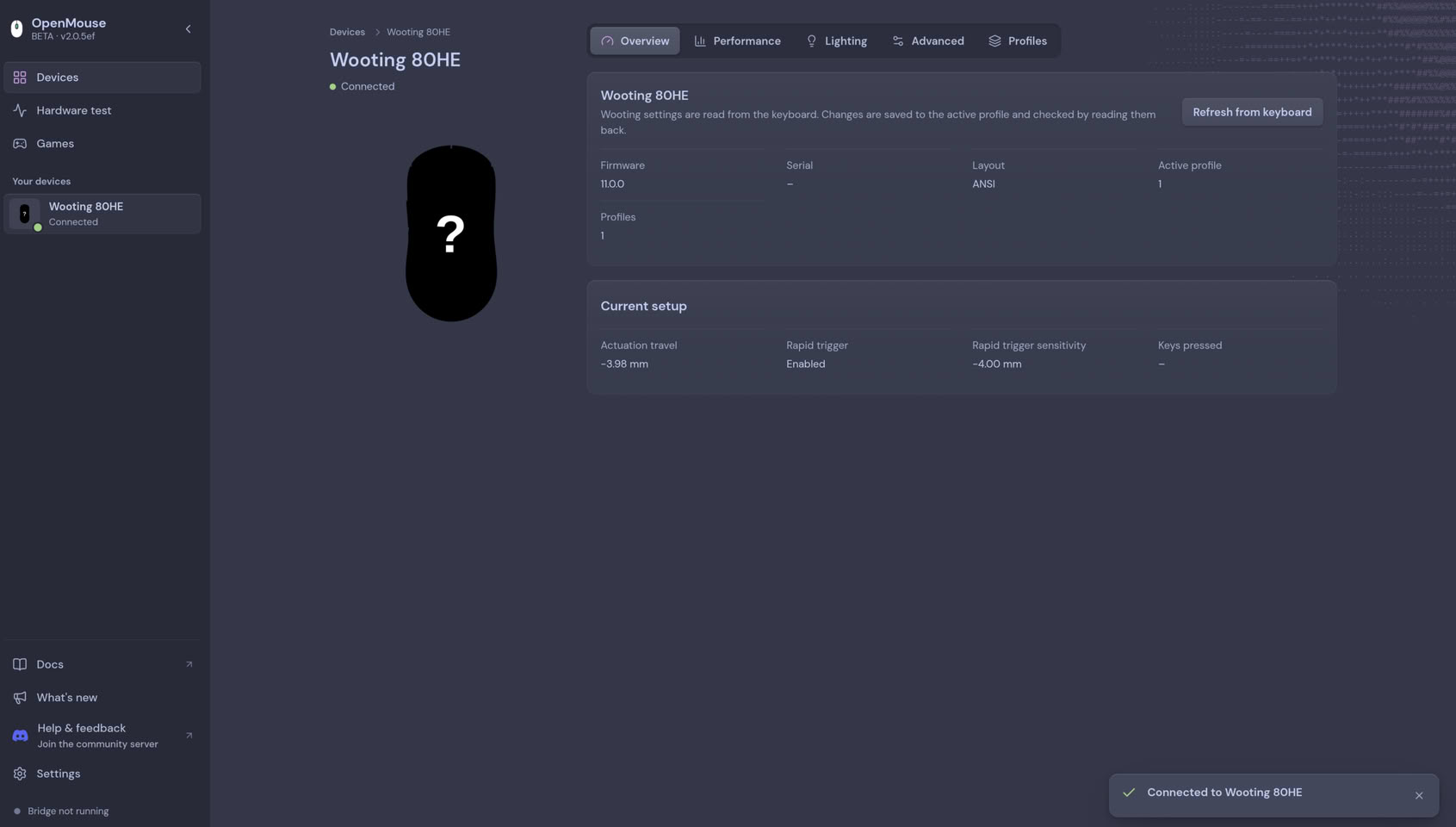1456x827 pixels.
Task: Go to Devices in the breadcrumb
Action: pyautogui.click(x=347, y=32)
